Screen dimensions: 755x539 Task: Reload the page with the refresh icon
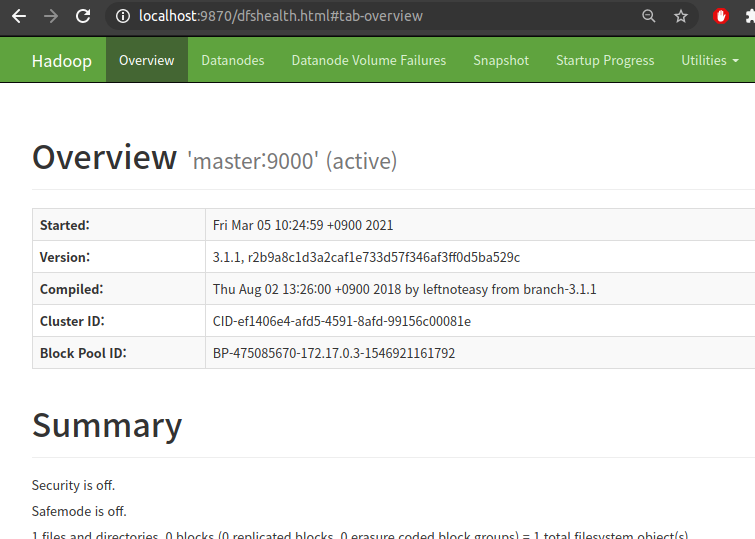(x=83, y=16)
